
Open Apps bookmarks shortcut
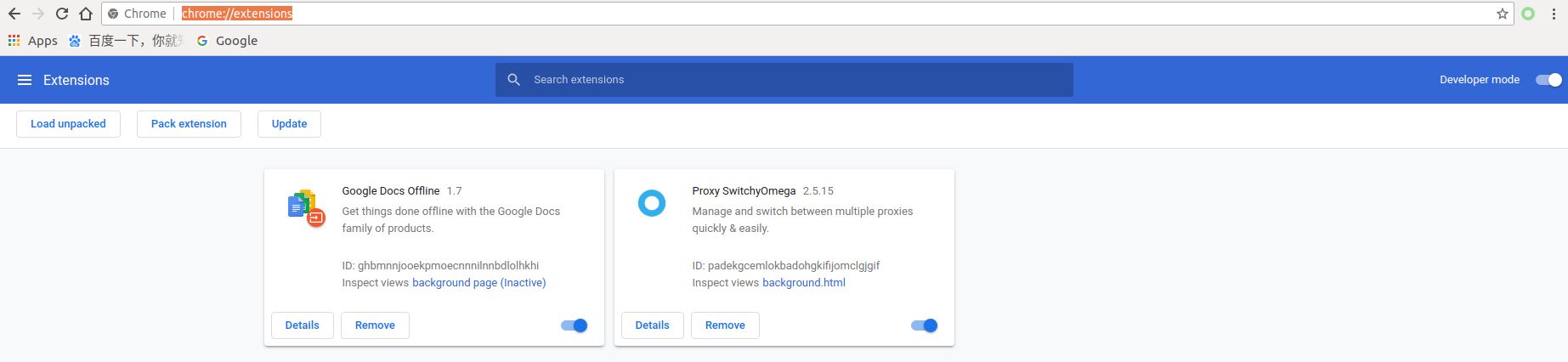click(x=32, y=41)
